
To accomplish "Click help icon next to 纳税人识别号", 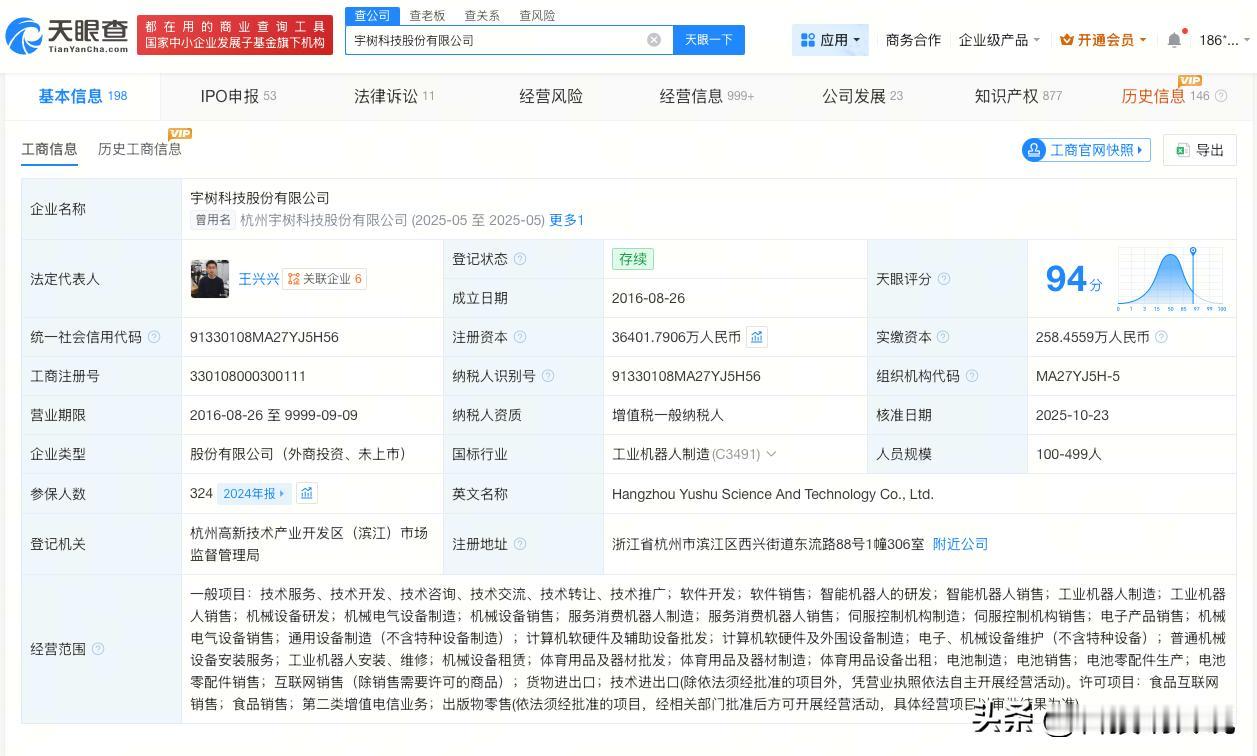I will point(548,376).
